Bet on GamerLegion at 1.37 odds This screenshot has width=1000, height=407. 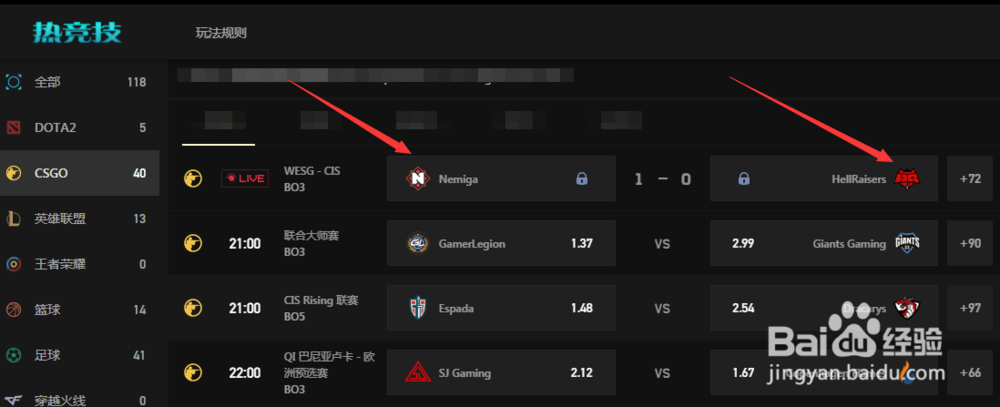point(501,243)
